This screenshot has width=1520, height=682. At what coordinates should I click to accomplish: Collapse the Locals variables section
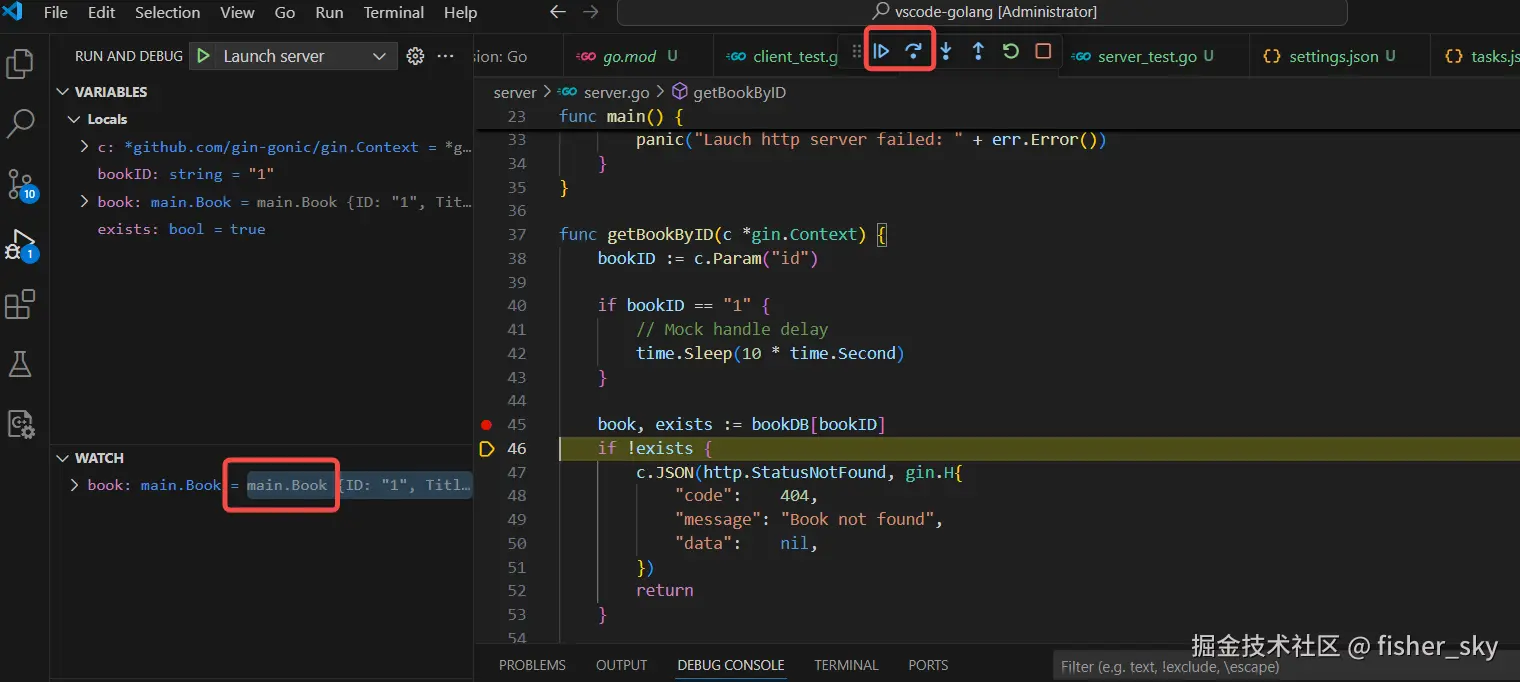pyautogui.click(x=74, y=118)
